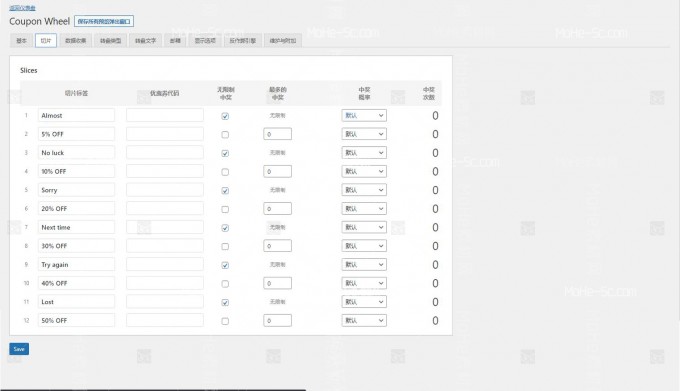
Task: Expand win chance dropdown for Lost row
Action: 364,302
